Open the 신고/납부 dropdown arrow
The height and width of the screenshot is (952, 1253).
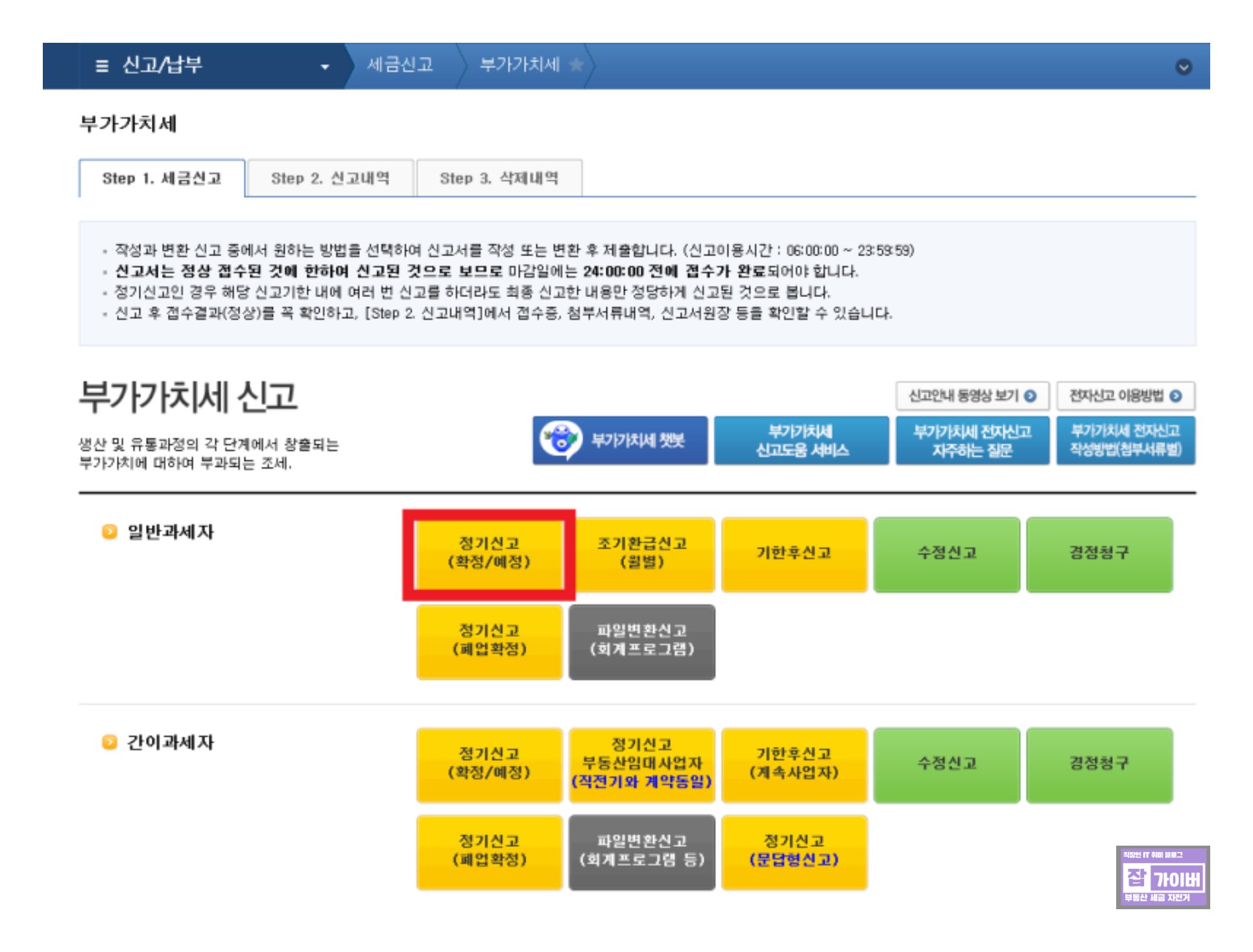(x=325, y=67)
